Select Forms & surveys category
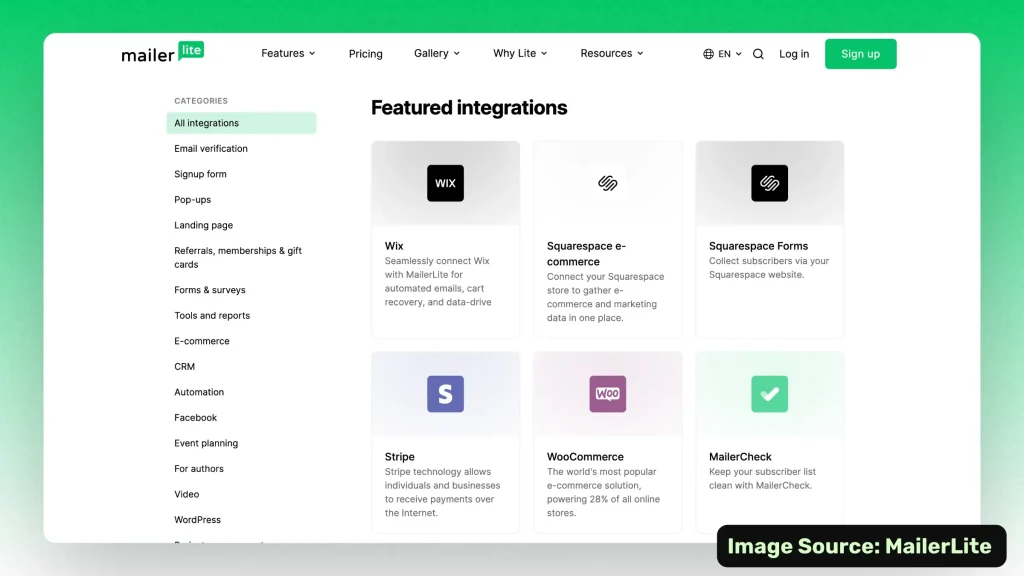 tap(210, 289)
